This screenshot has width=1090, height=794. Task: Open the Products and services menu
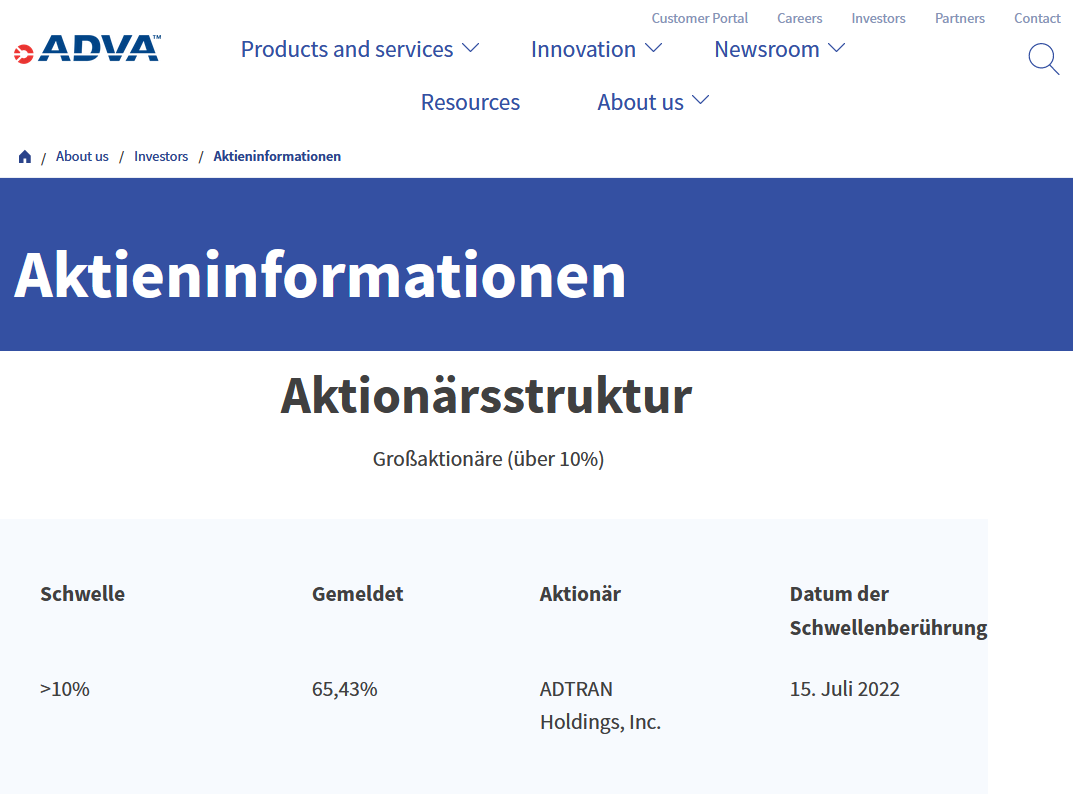(345, 48)
